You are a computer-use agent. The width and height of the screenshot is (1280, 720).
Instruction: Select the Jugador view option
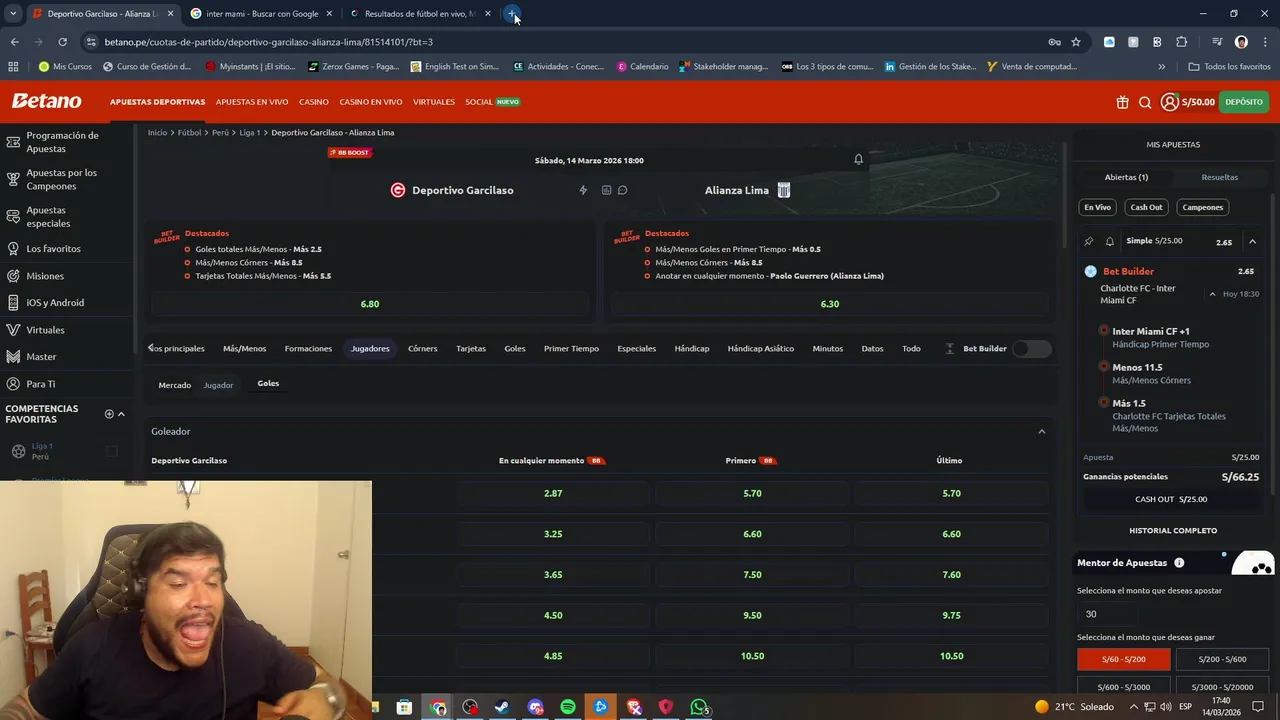(x=218, y=385)
